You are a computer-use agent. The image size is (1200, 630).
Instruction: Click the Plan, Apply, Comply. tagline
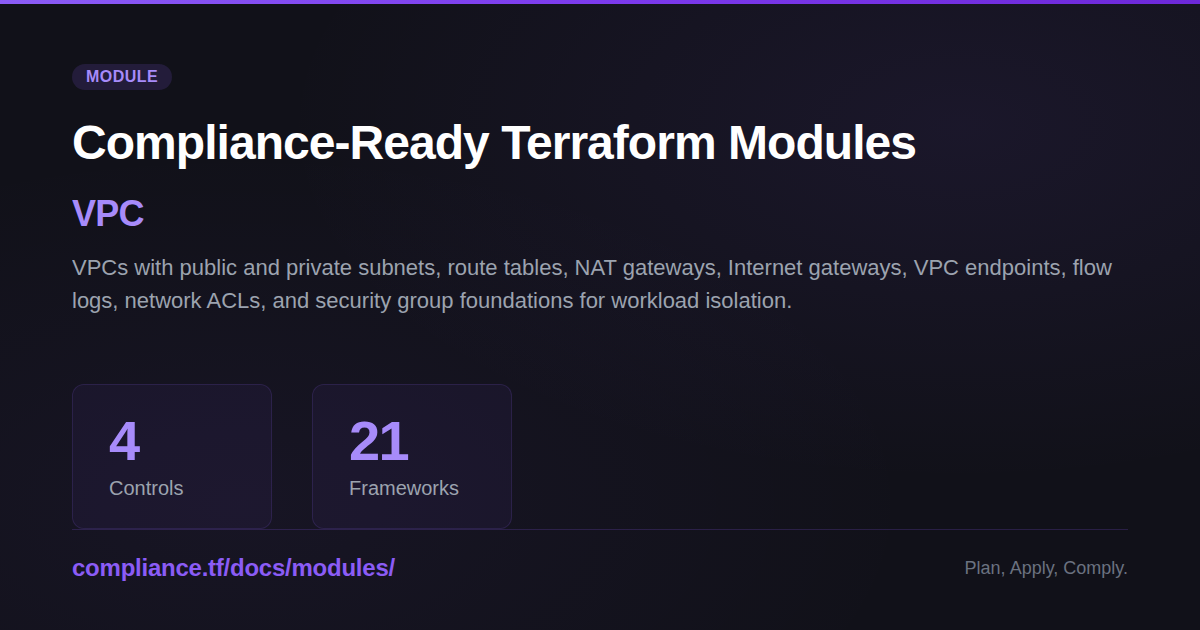(1046, 568)
